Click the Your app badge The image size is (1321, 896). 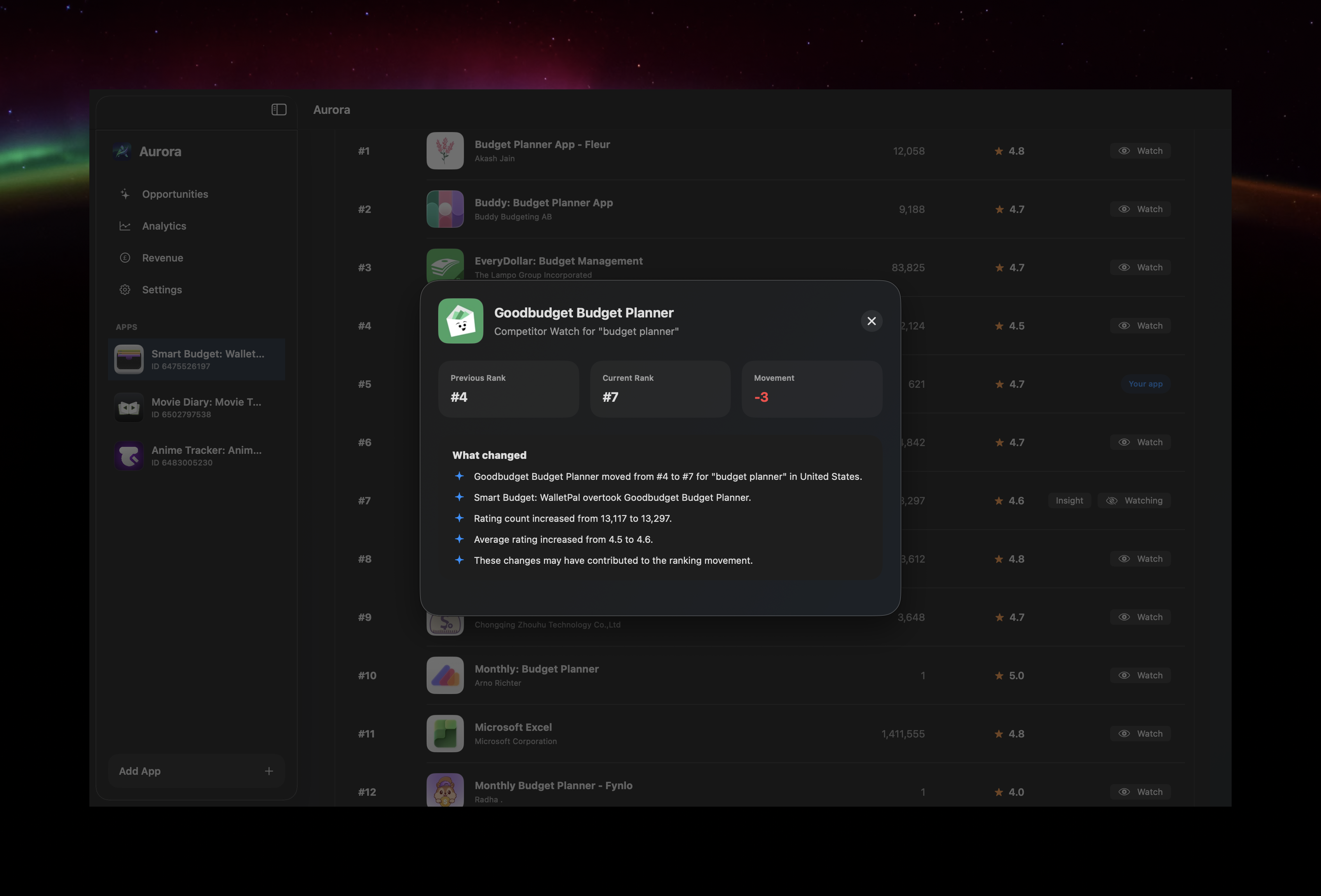click(1145, 384)
